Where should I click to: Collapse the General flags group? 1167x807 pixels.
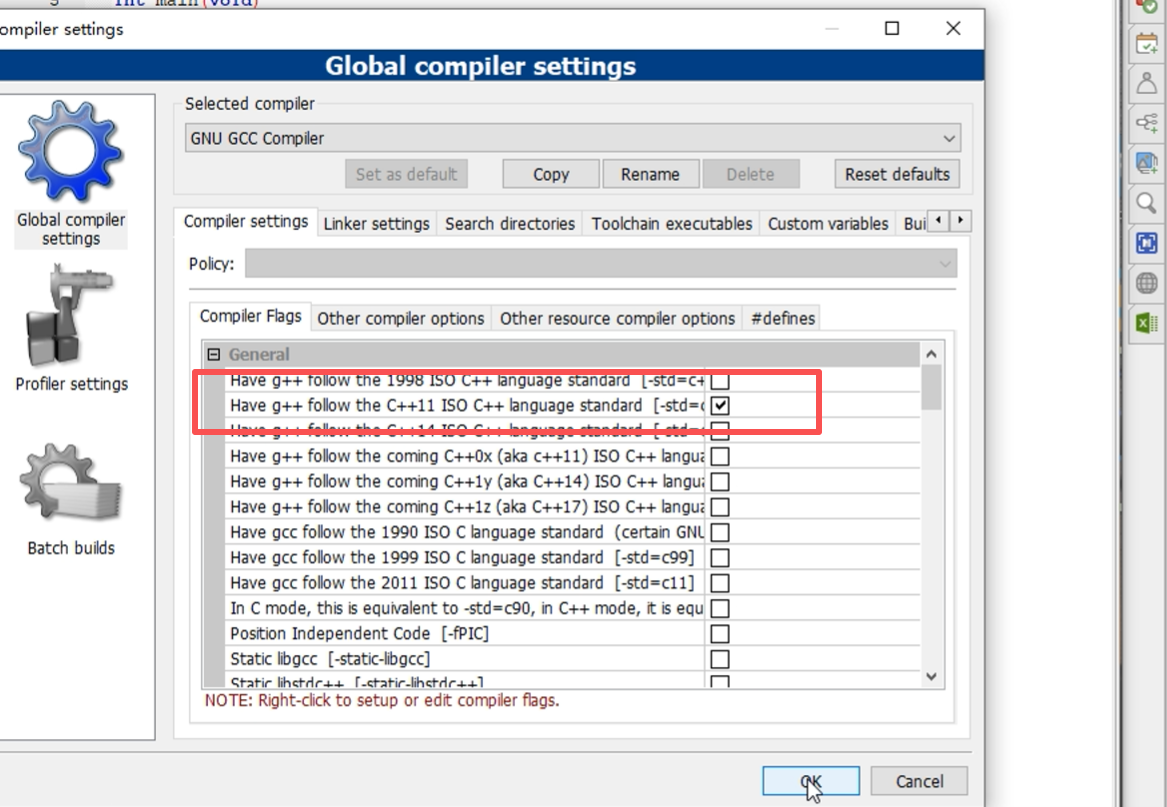(214, 354)
